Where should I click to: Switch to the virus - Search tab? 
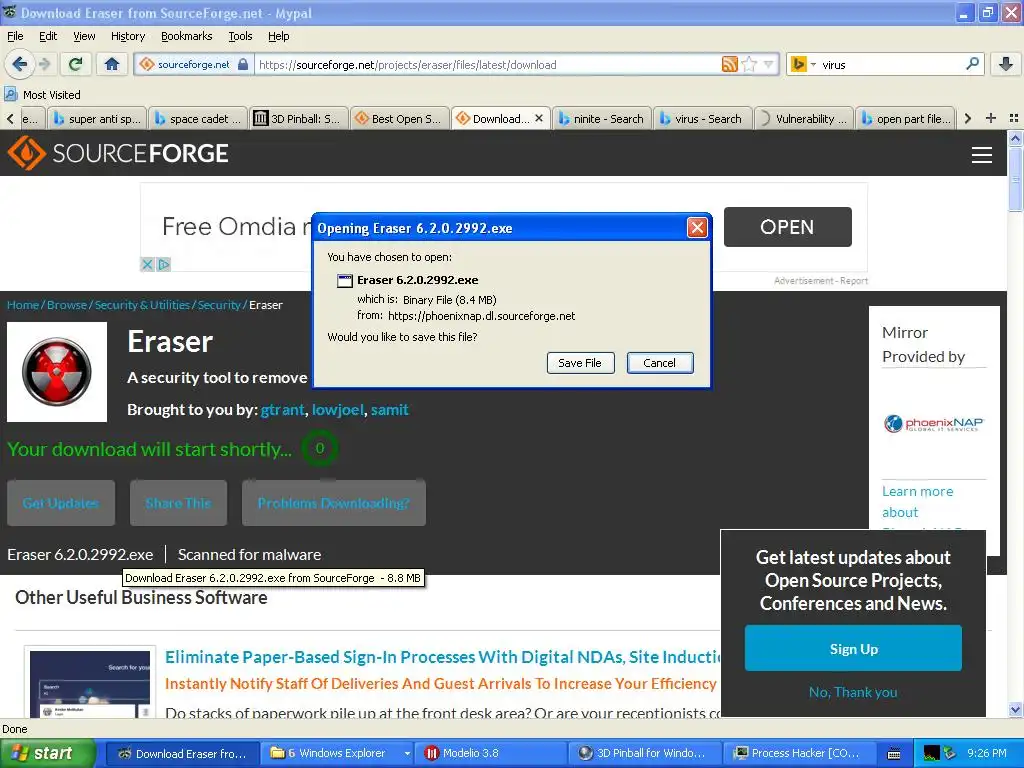[x=703, y=119]
